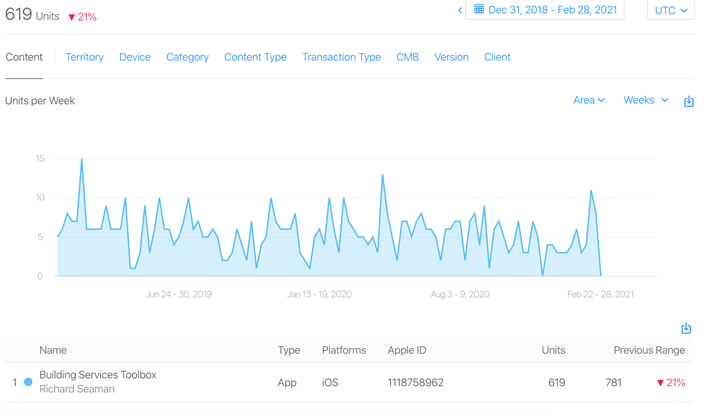707x415 pixels.
Task: Click the Units per Week chart title
Action: (40, 101)
